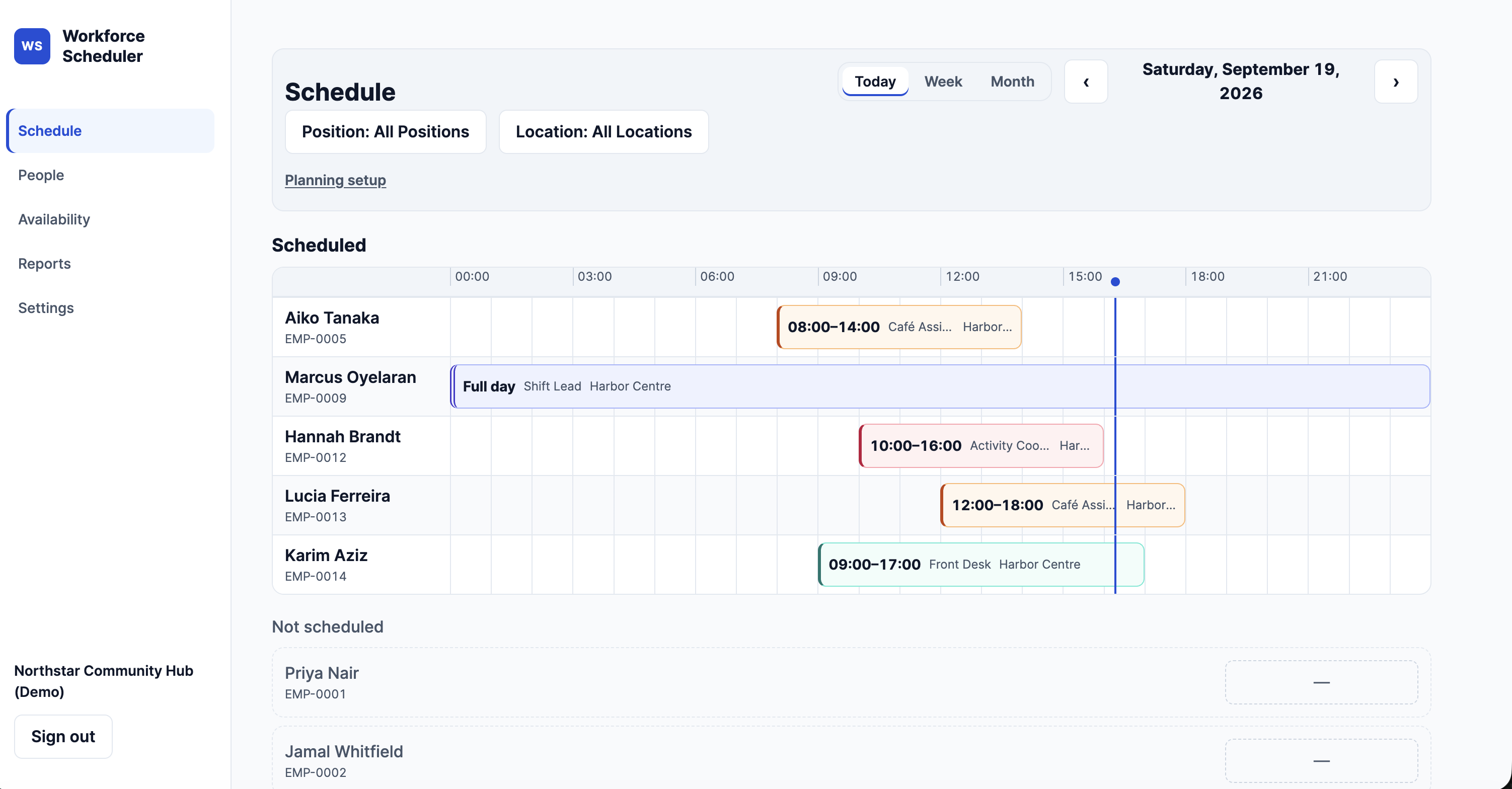Open Position: All Positions filter

click(x=386, y=131)
